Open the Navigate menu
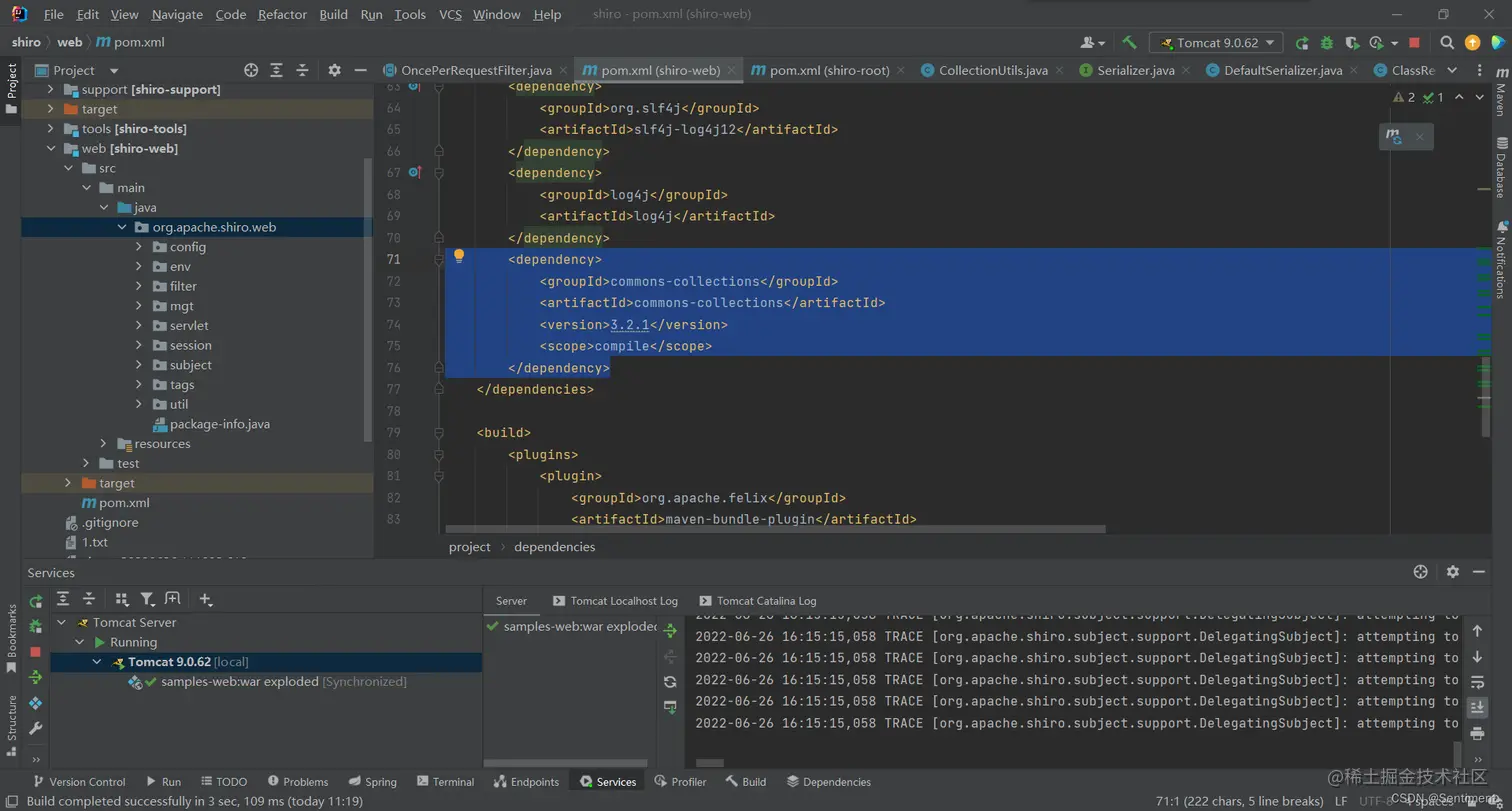The width and height of the screenshot is (1512, 811). [177, 15]
